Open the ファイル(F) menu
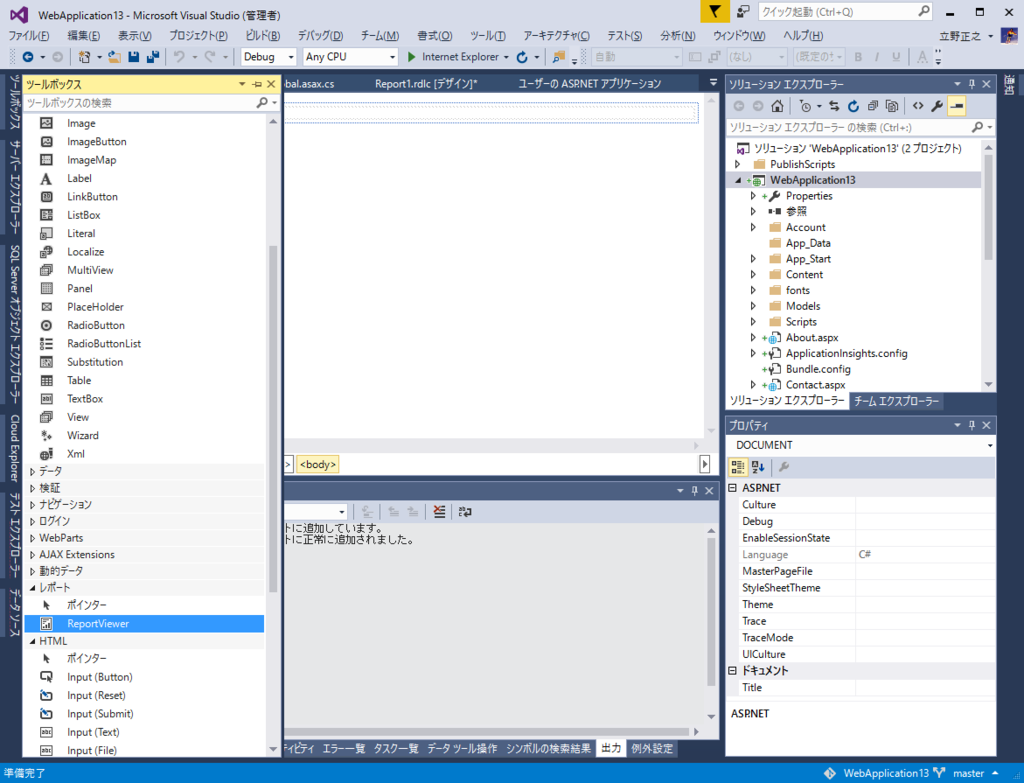 tap(29, 36)
